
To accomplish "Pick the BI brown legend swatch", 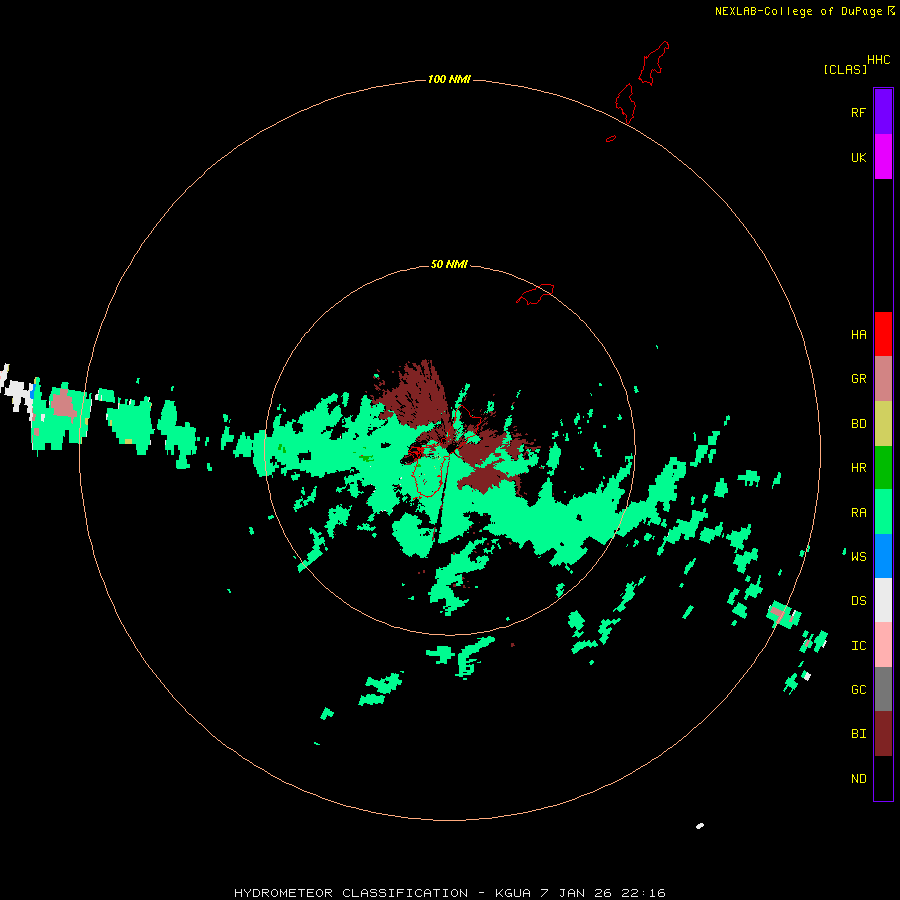I will pos(883,734).
